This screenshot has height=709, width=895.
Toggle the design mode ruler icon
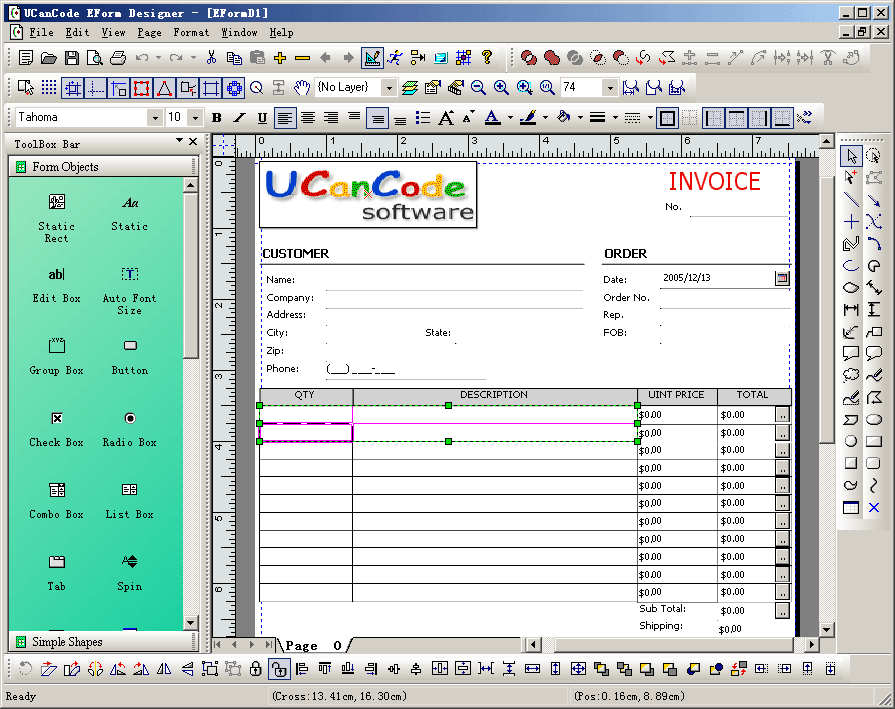372,58
